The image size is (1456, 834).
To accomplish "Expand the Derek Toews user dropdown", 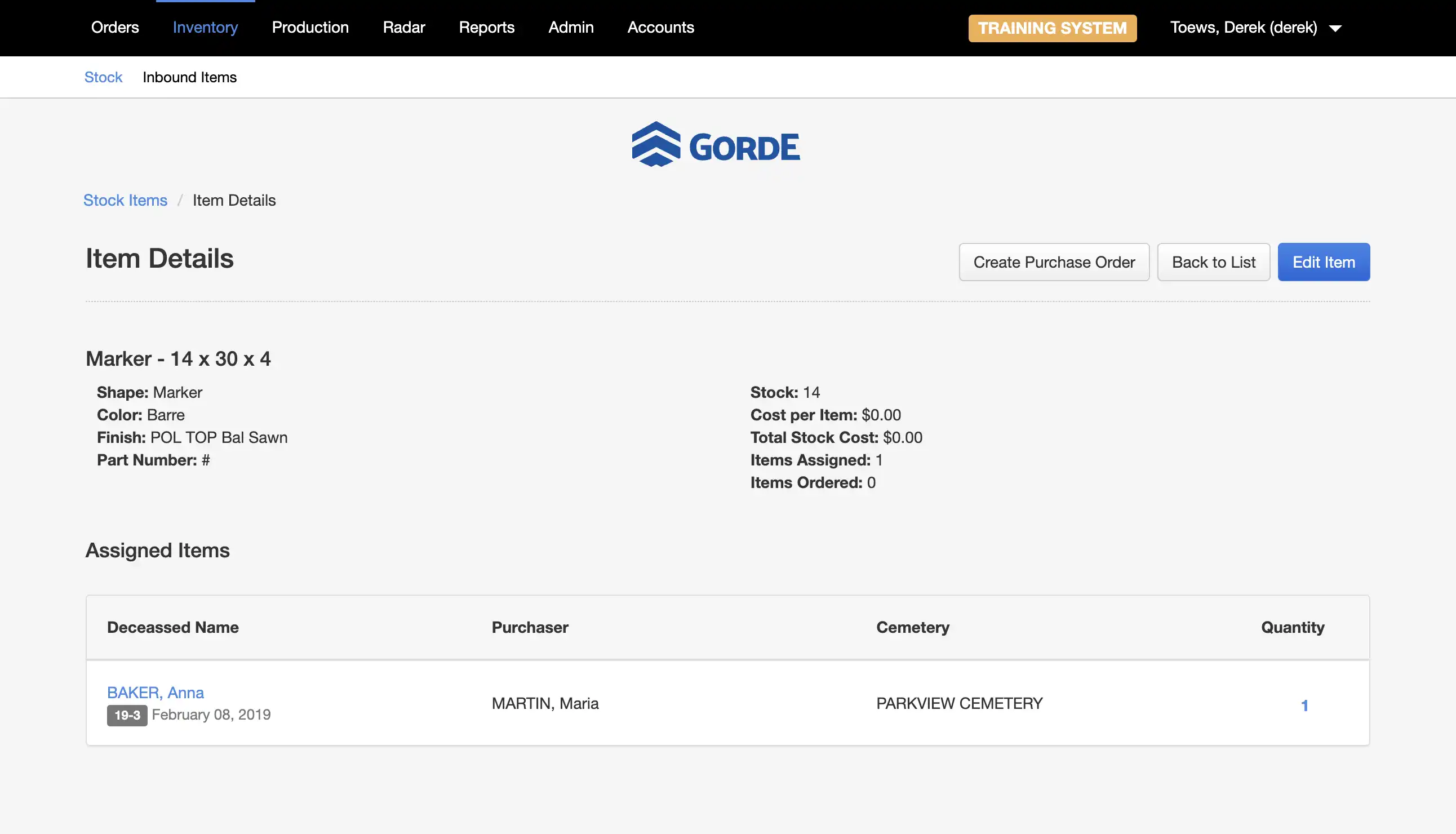I will point(1255,28).
